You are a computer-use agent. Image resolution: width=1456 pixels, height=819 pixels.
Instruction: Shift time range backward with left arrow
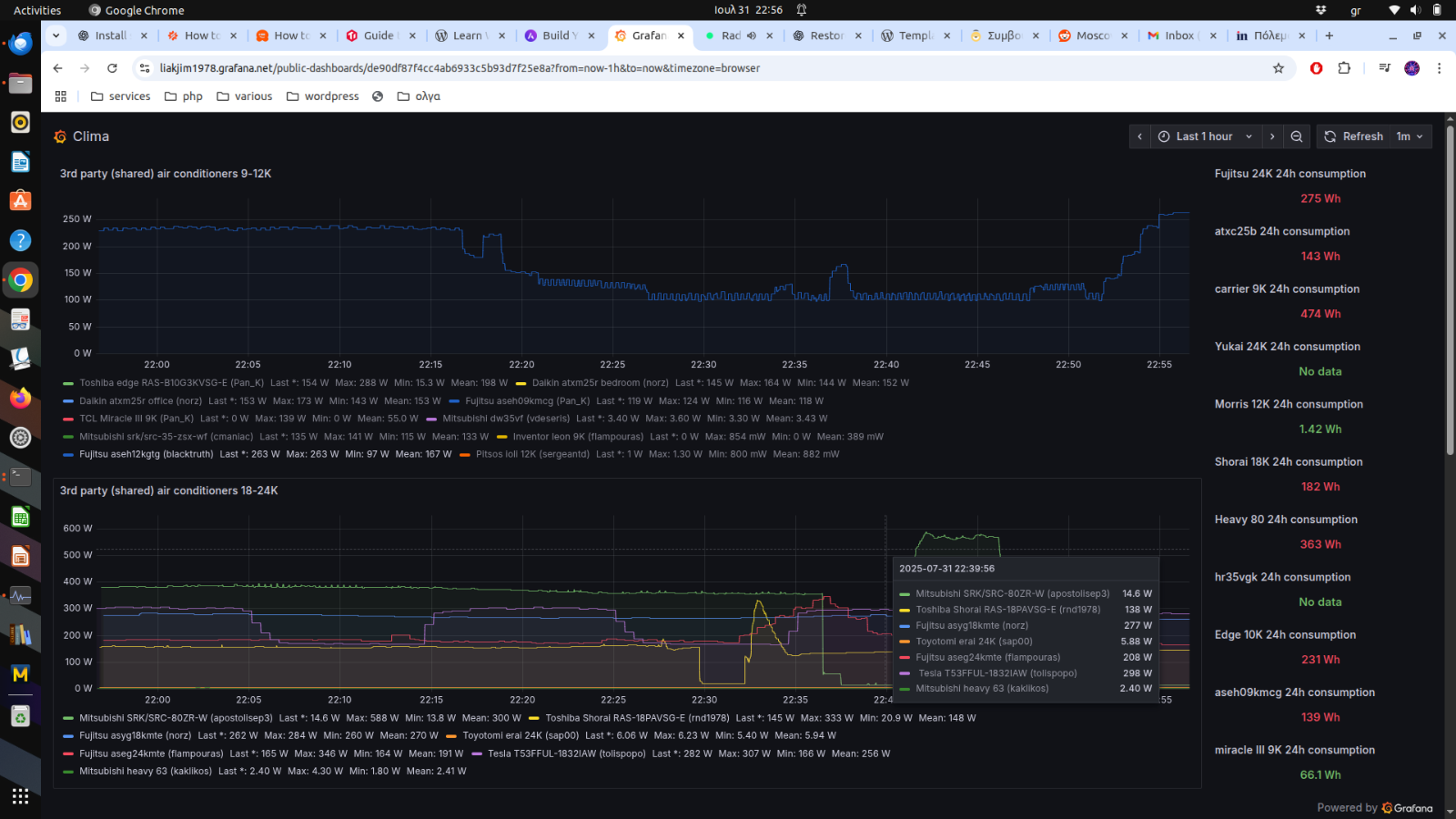1139,136
